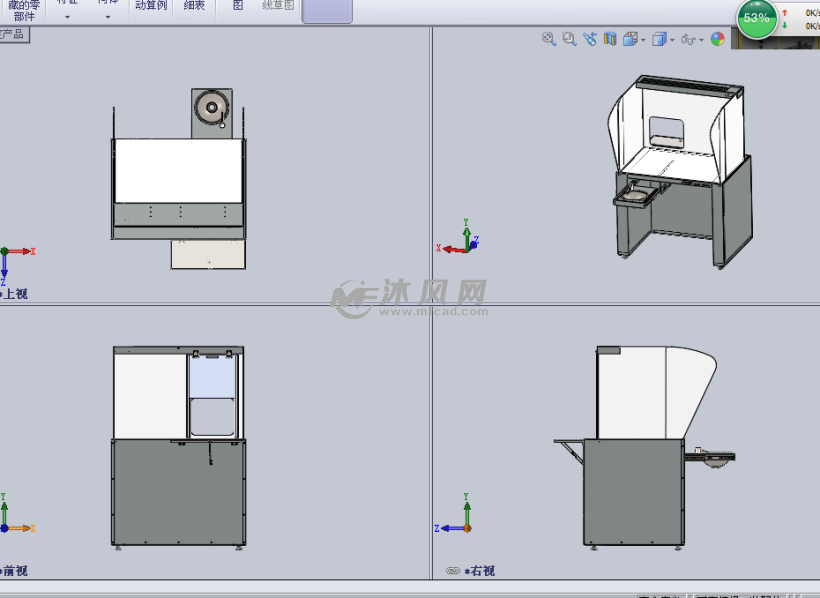Click the View Orientation cube icon

(632, 40)
